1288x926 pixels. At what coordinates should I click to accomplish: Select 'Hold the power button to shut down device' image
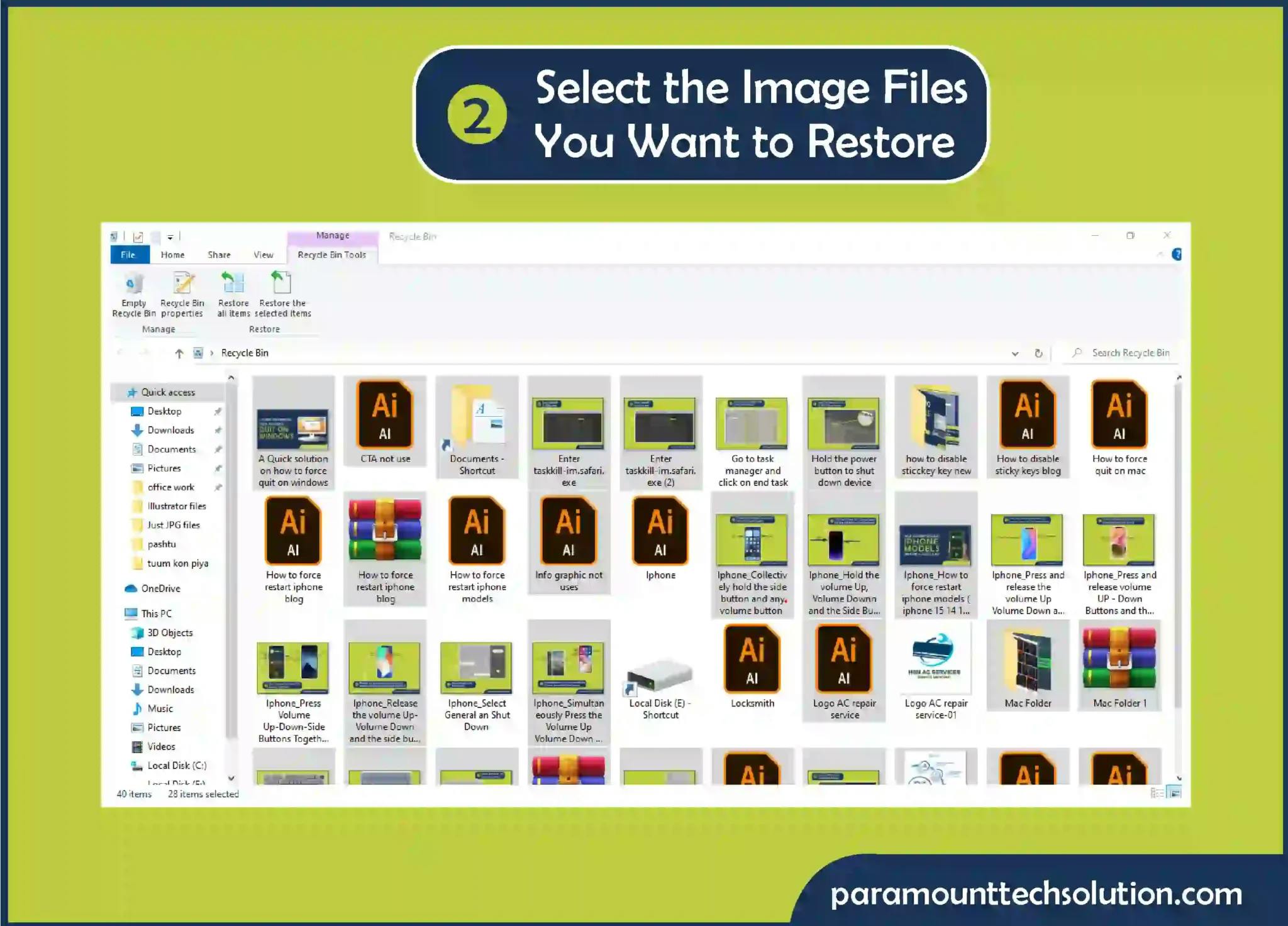coord(844,434)
